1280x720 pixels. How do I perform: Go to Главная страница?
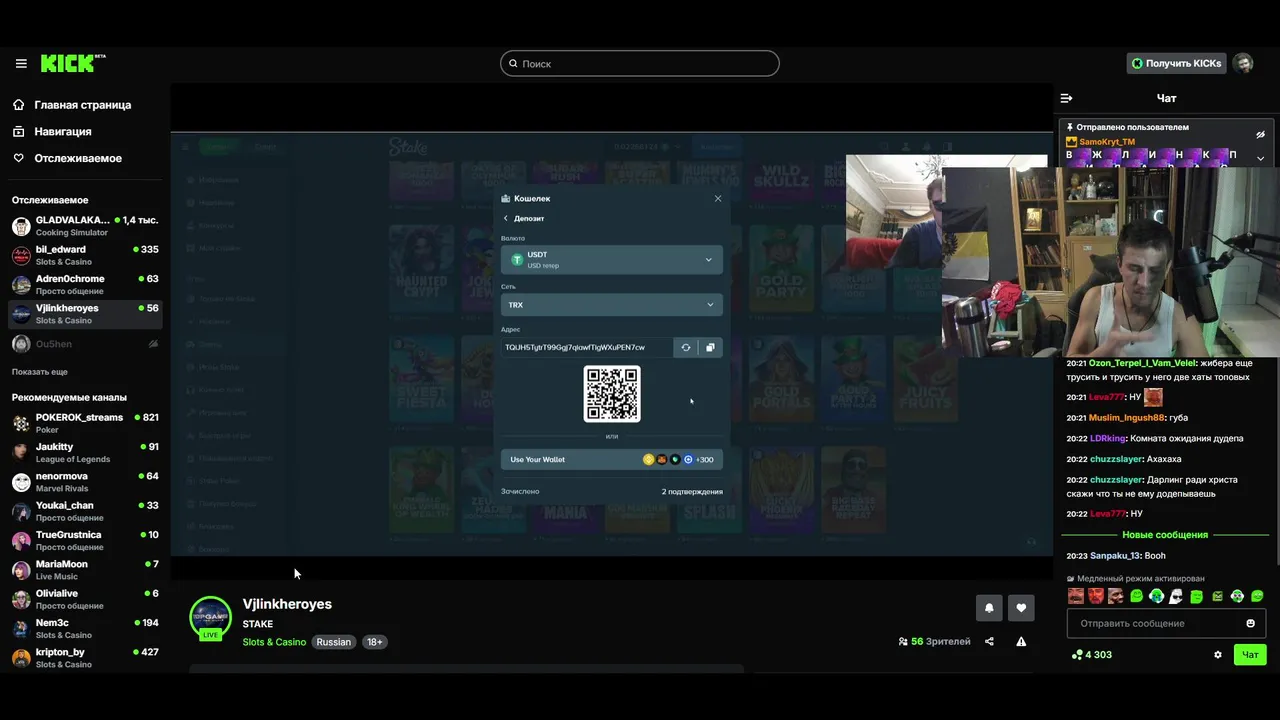click(83, 105)
